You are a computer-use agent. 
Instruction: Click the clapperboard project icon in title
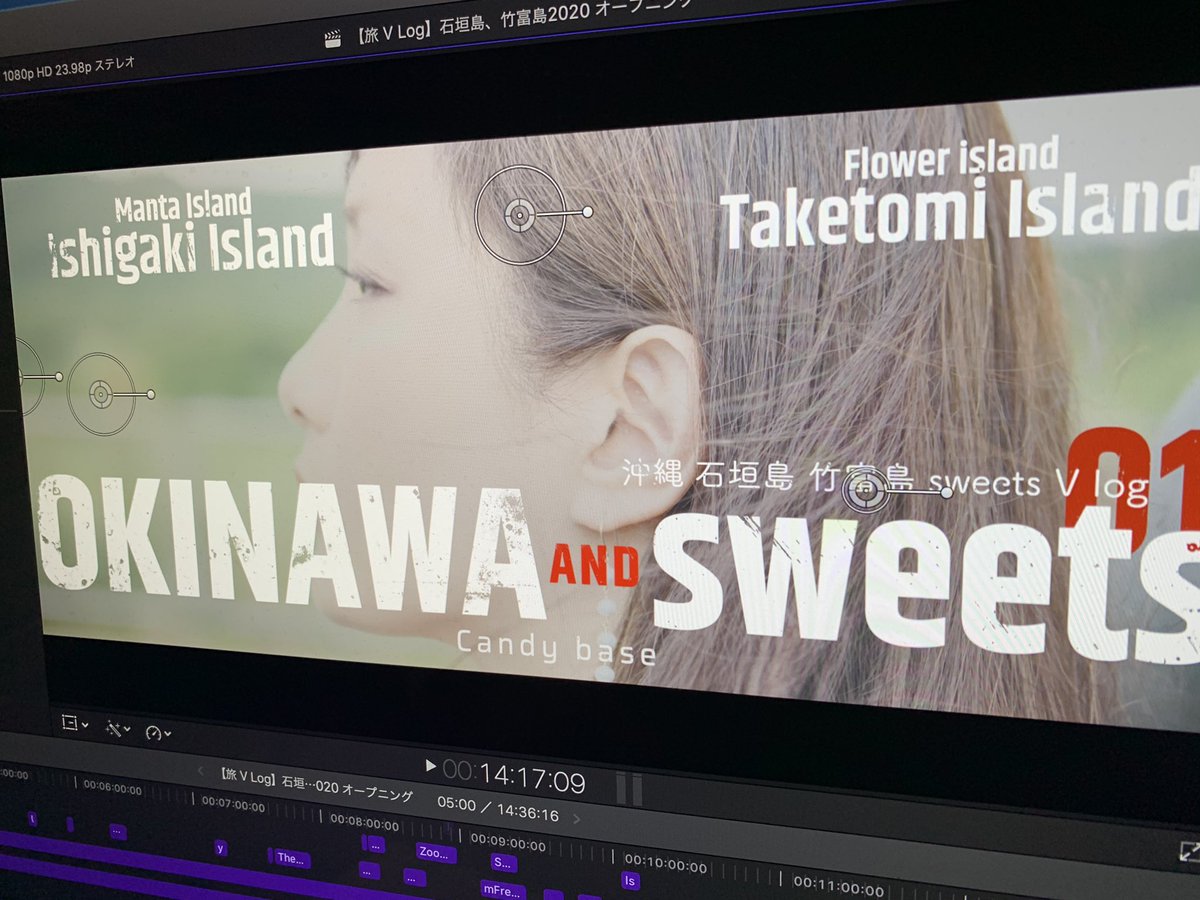coord(333,39)
